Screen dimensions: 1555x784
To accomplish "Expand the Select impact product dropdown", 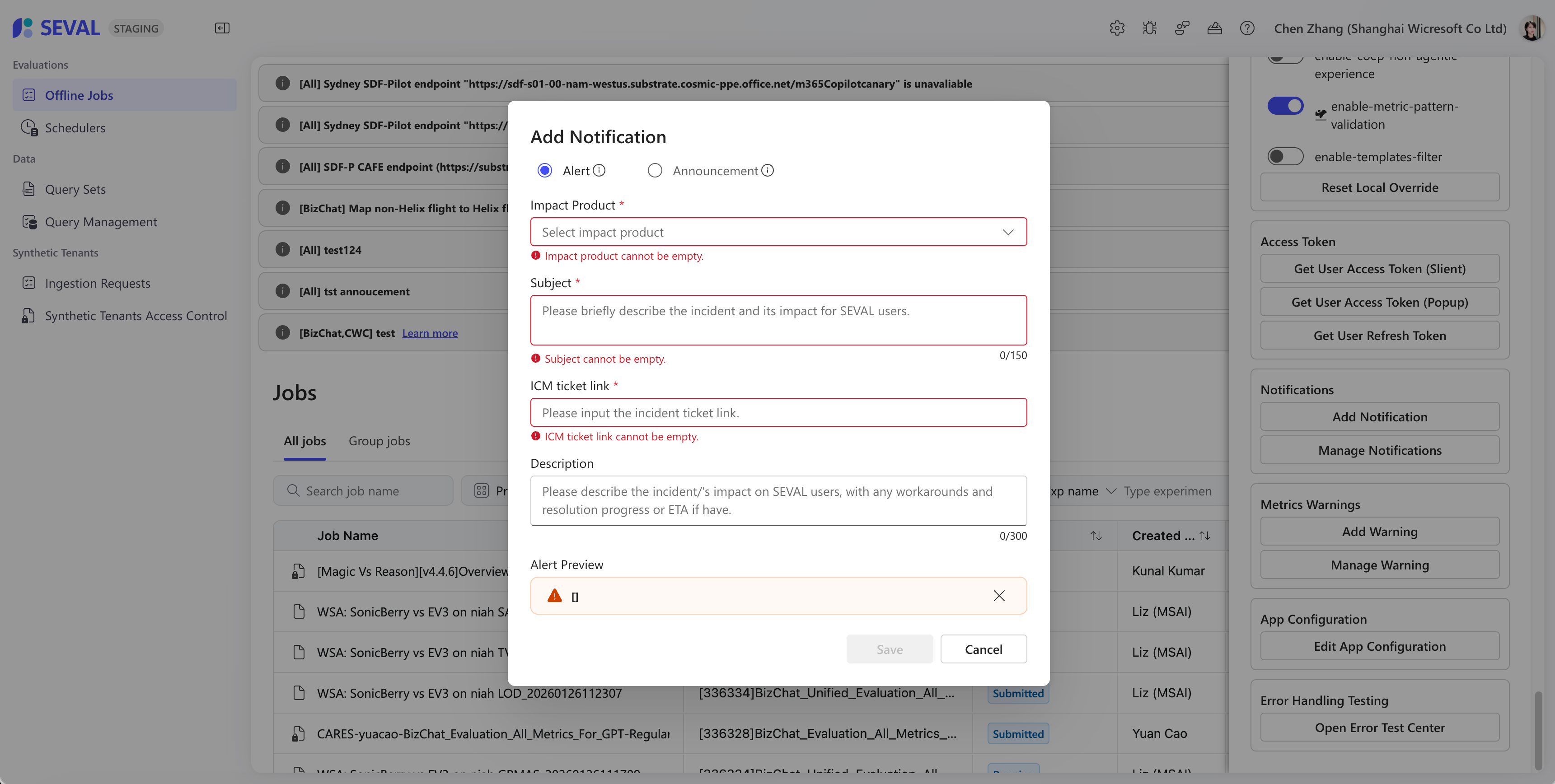I will coord(778,233).
